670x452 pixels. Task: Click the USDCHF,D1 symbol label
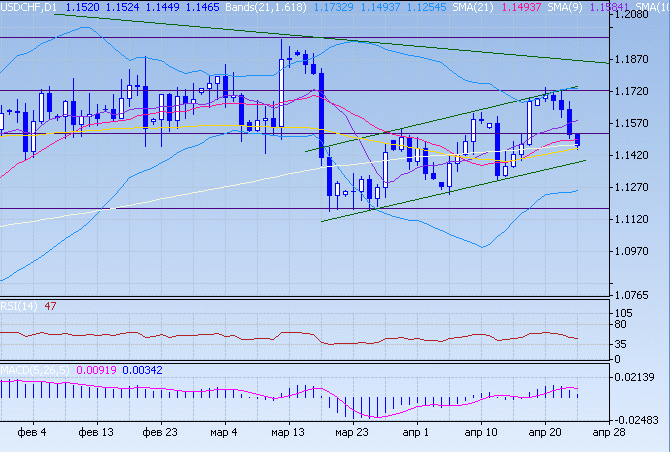27,7
